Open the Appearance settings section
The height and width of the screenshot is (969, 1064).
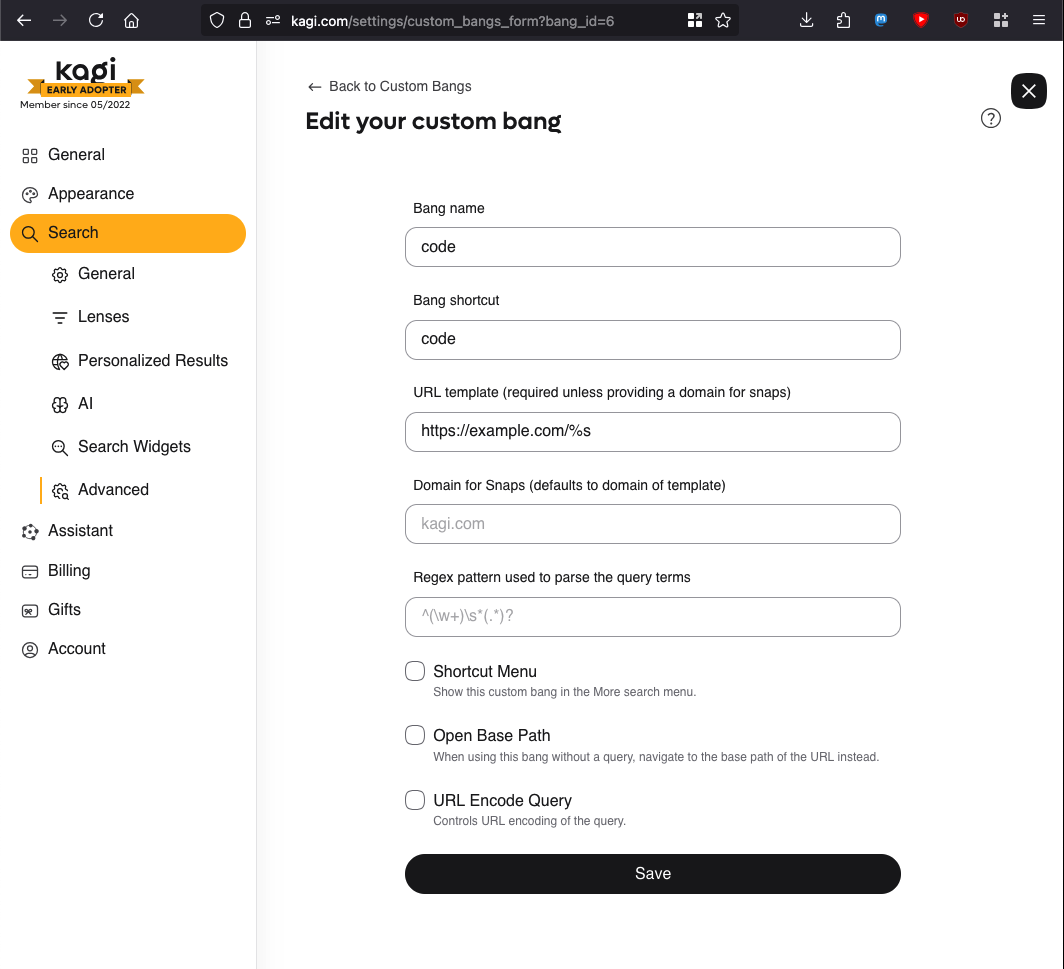[x=90, y=194]
